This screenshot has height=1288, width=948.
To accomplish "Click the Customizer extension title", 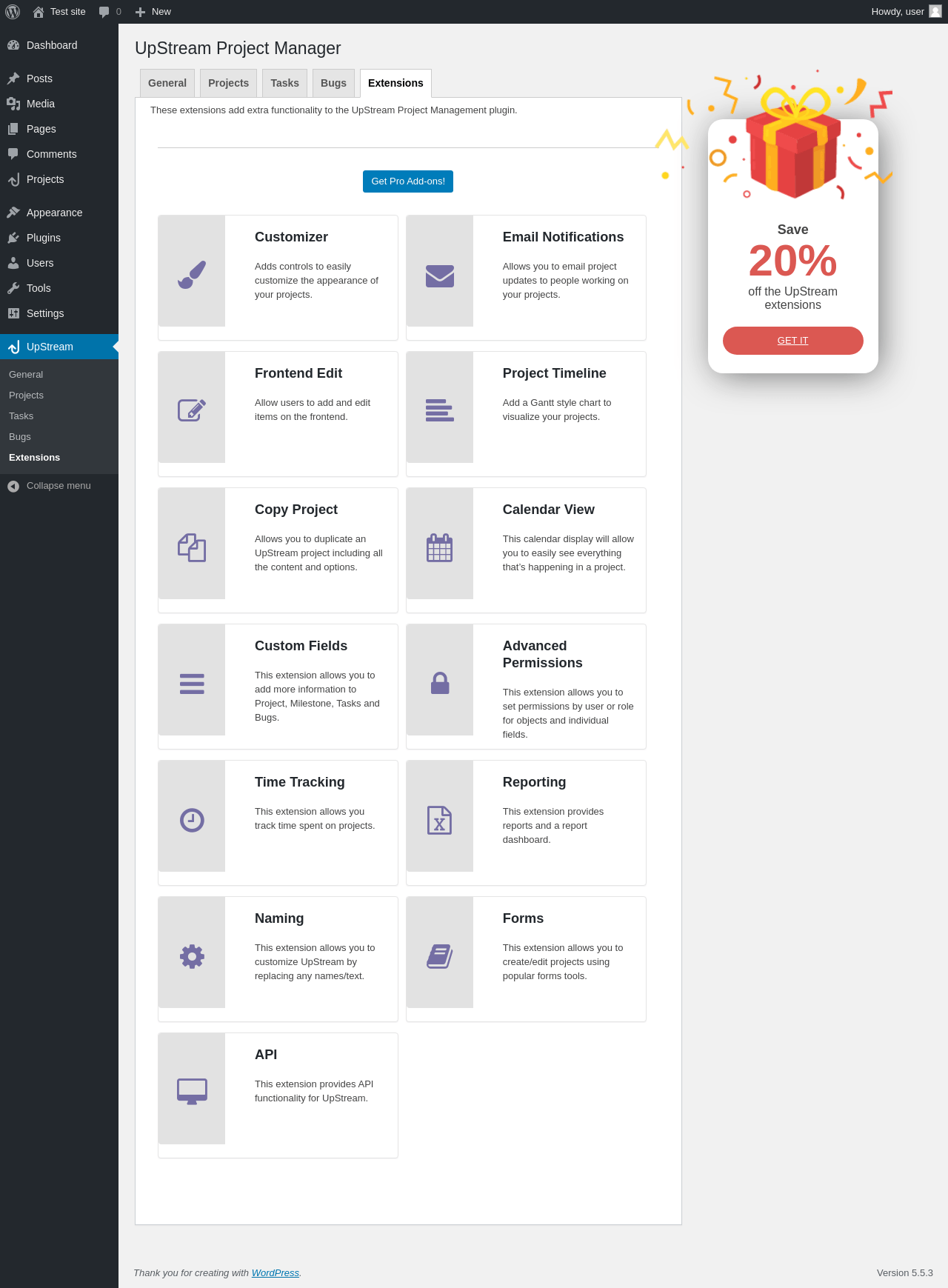I will coord(291,237).
